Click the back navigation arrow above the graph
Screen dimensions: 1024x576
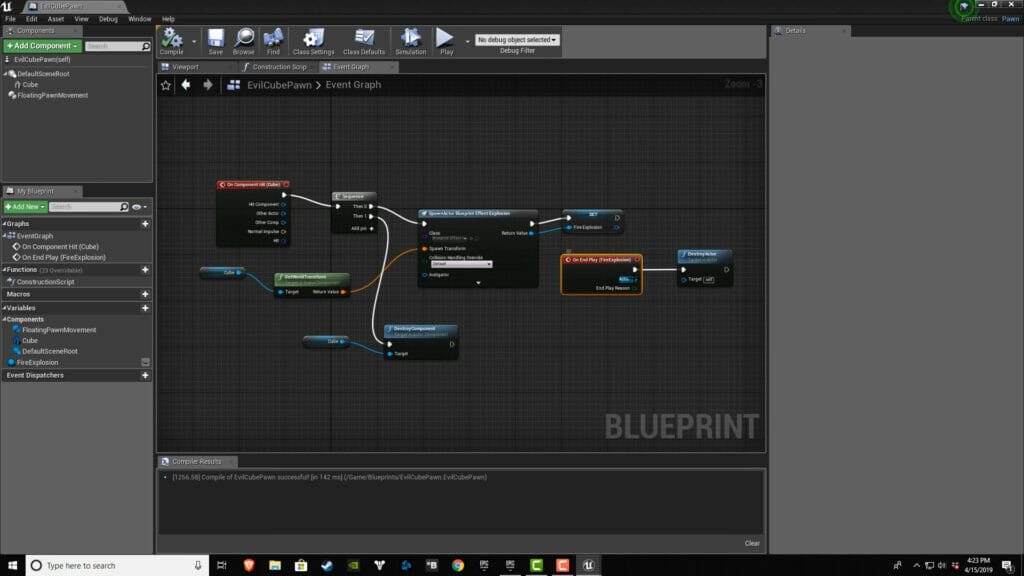pyautogui.click(x=185, y=86)
